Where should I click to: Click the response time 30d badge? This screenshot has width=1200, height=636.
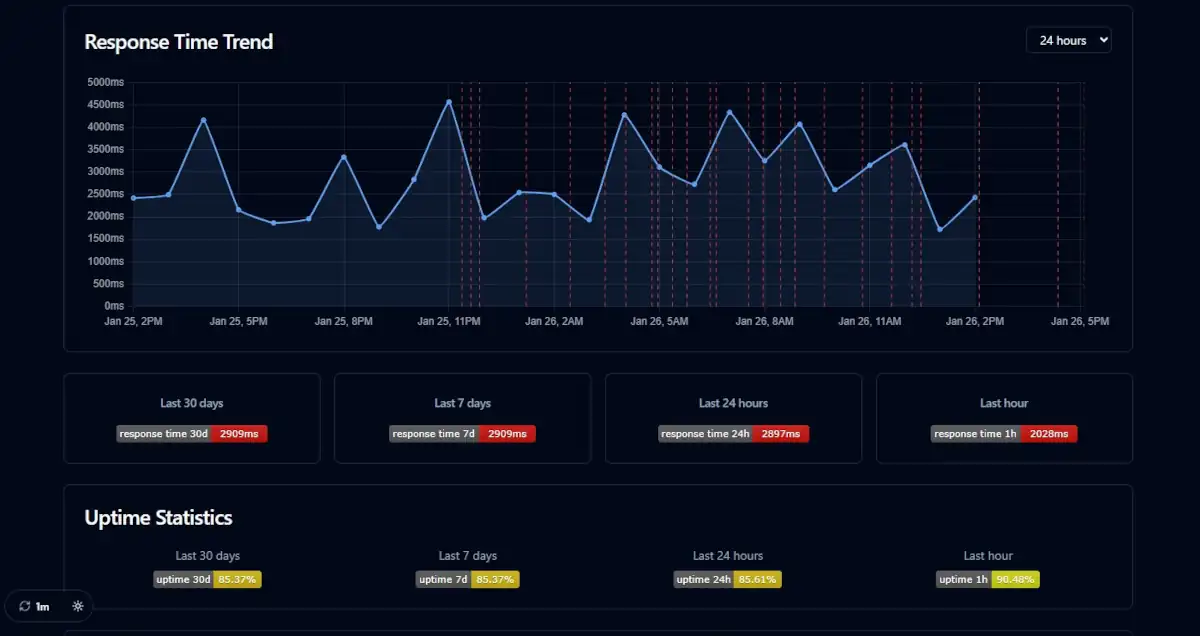point(192,434)
